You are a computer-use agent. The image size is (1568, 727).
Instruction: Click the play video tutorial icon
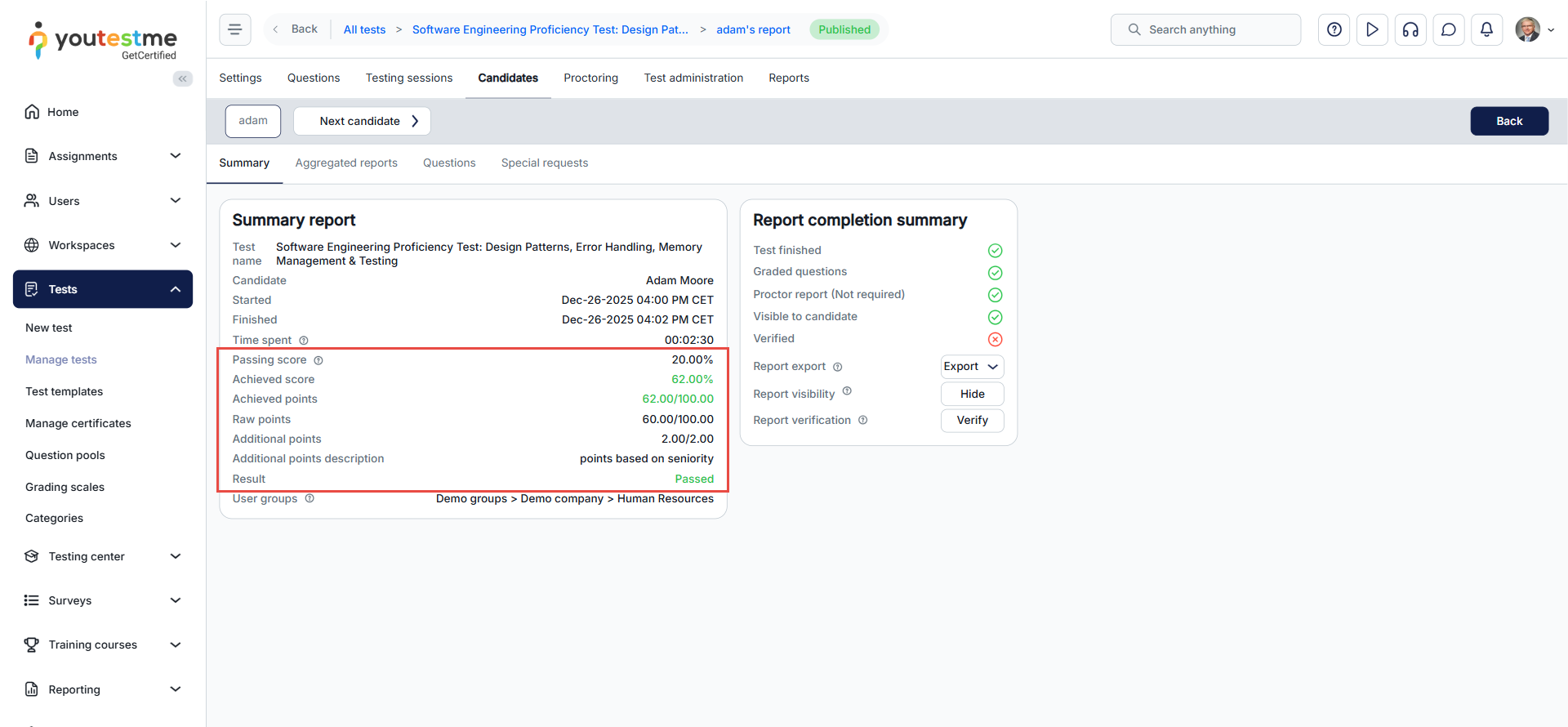coord(1372,29)
